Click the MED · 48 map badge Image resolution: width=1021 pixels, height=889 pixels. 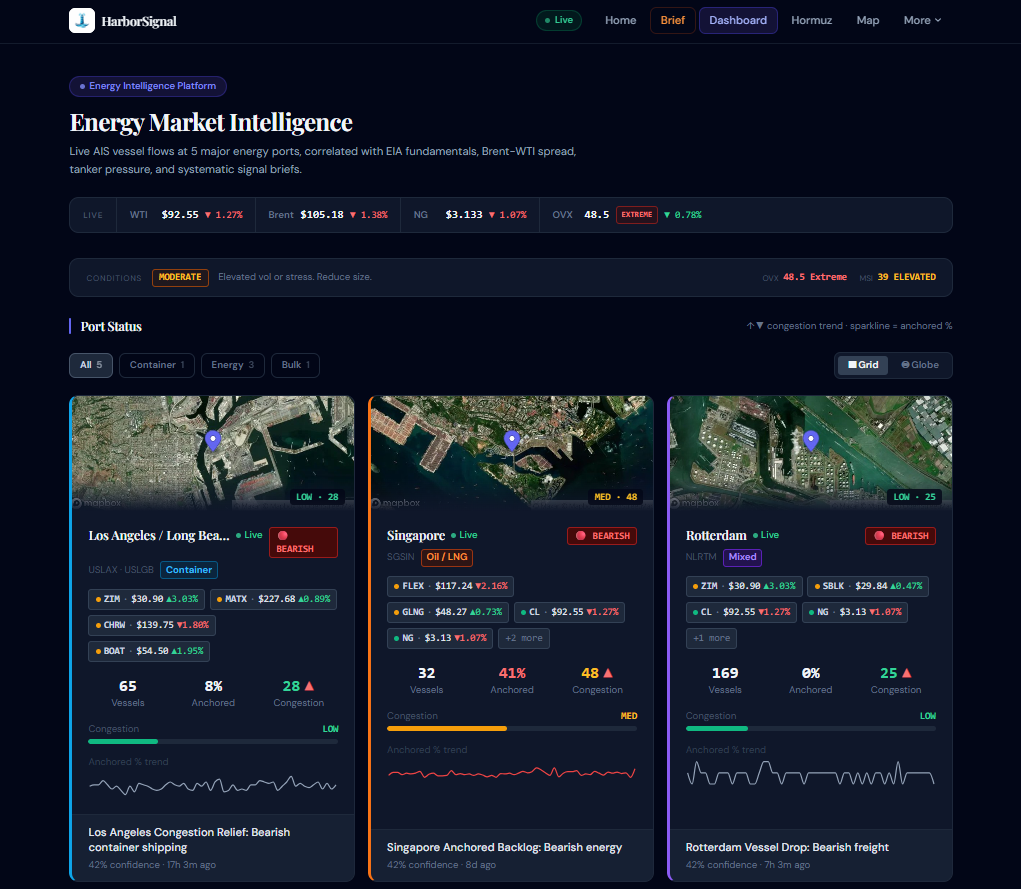(615, 497)
